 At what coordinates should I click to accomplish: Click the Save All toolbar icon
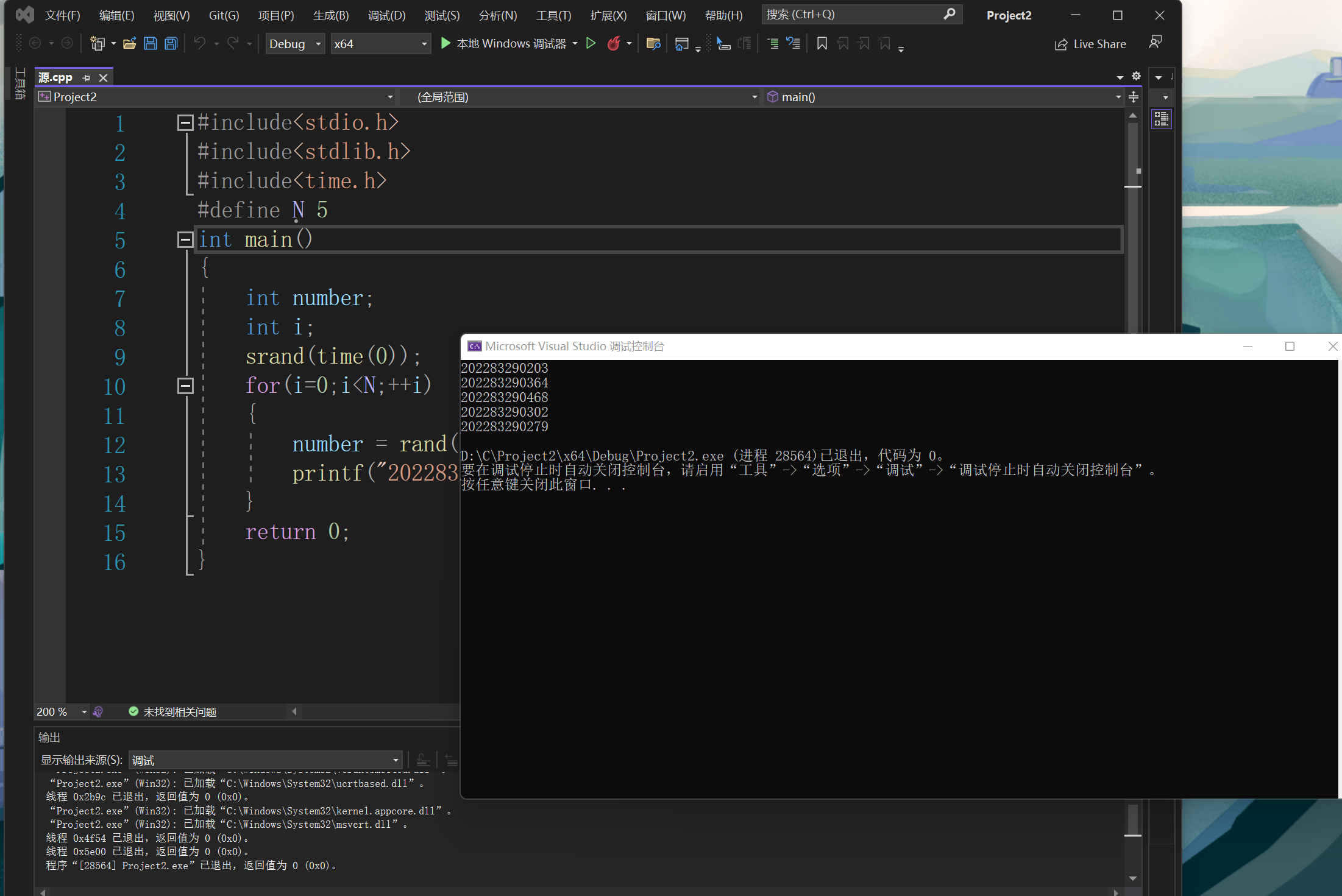tap(171, 43)
